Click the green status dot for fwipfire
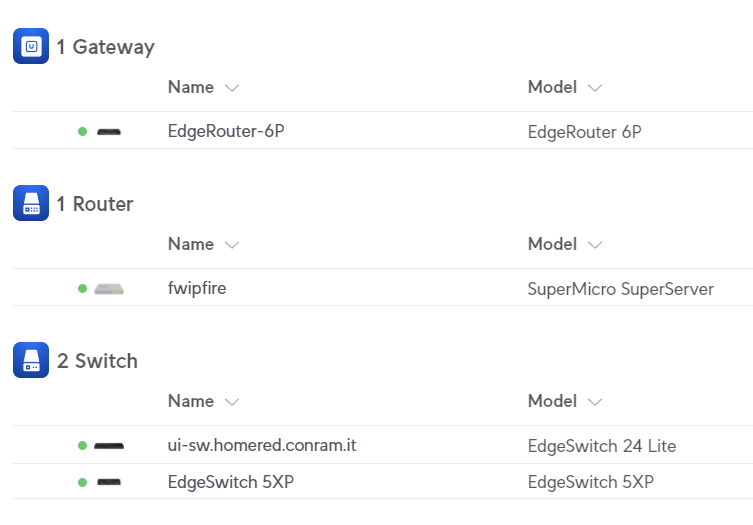Screen dimensions: 753x525 (83, 289)
